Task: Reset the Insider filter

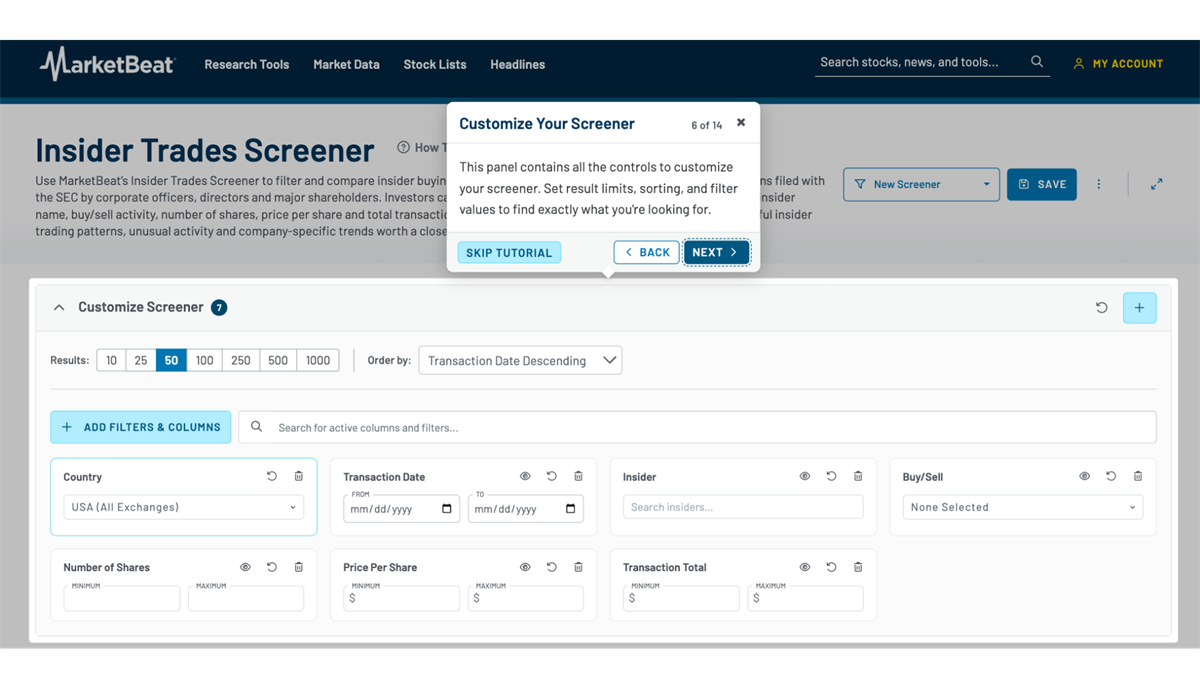Action: point(832,477)
